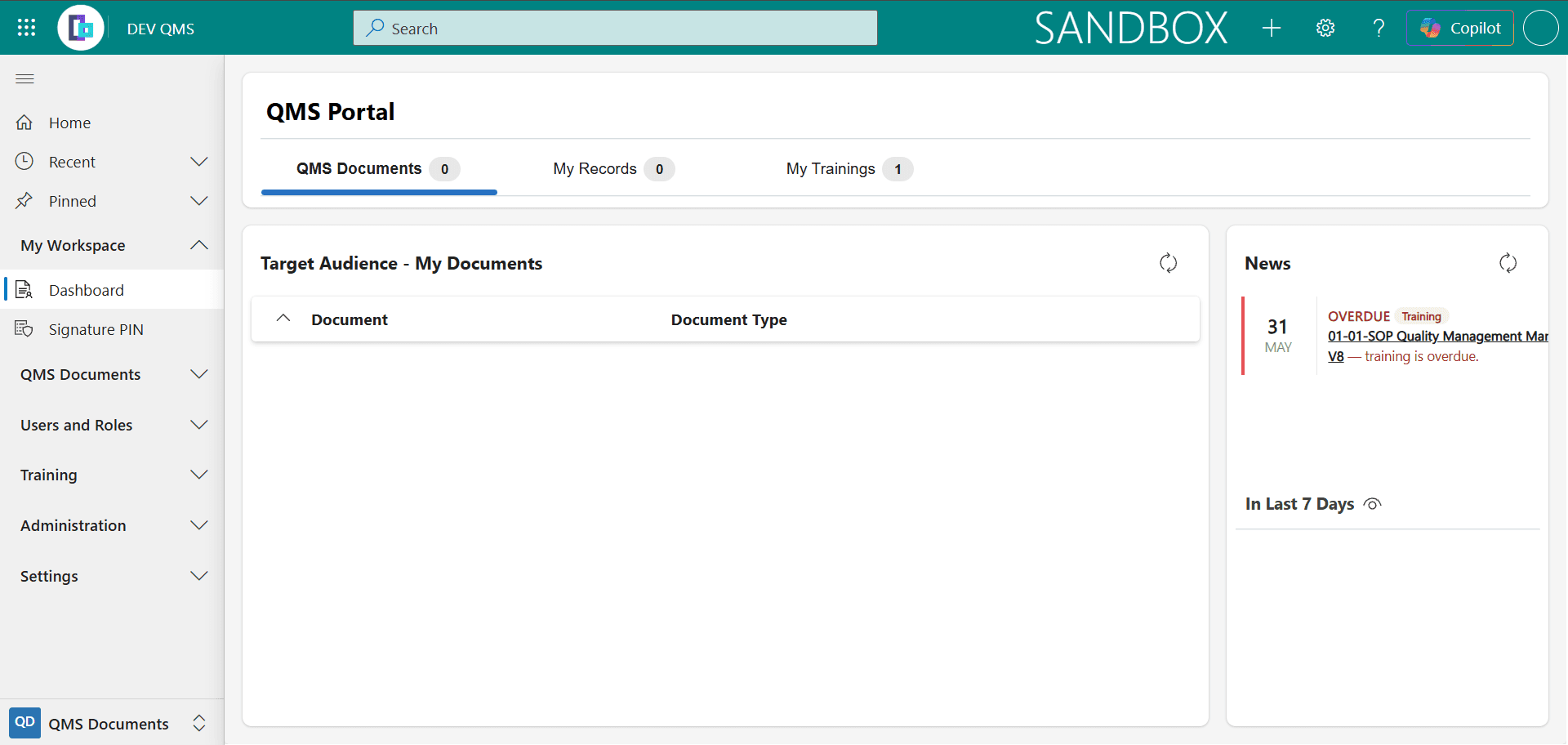The width and height of the screenshot is (1568, 745).
Task: Click the DEV QMS app logo
Action: coord(81,28)
